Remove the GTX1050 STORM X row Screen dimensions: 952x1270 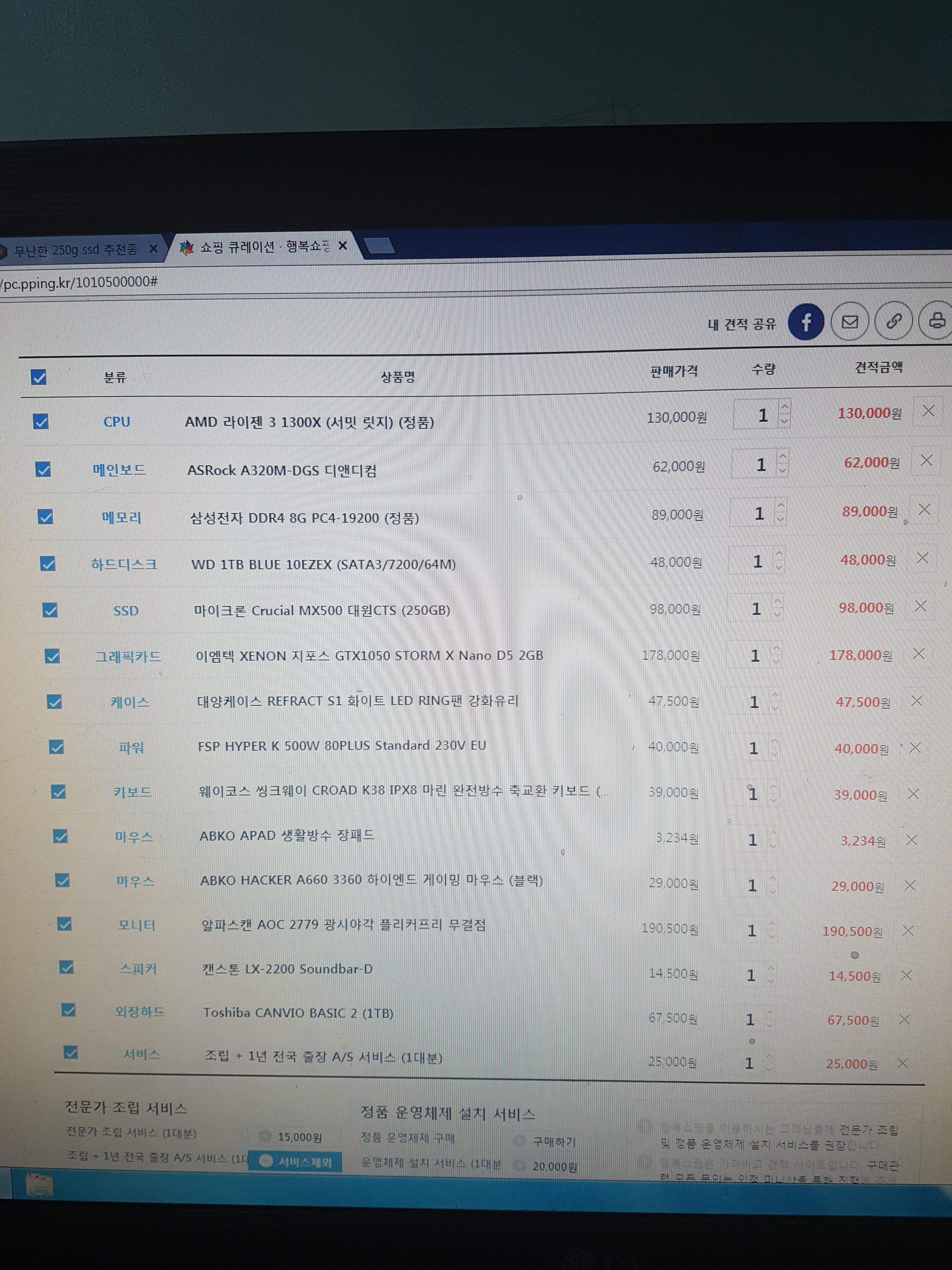[x=919, y=654]
